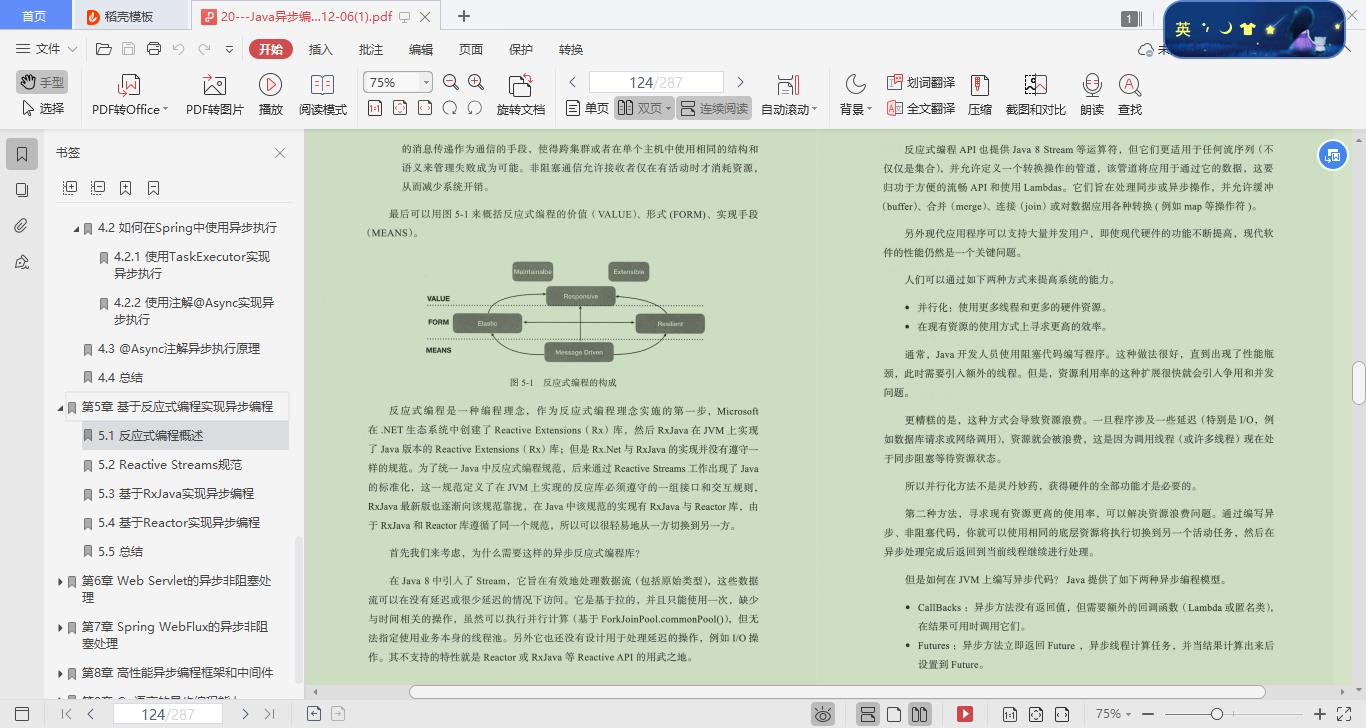Switch to the 页面 ribbon tab
The image size is (1366, 728).
point(470,49)
